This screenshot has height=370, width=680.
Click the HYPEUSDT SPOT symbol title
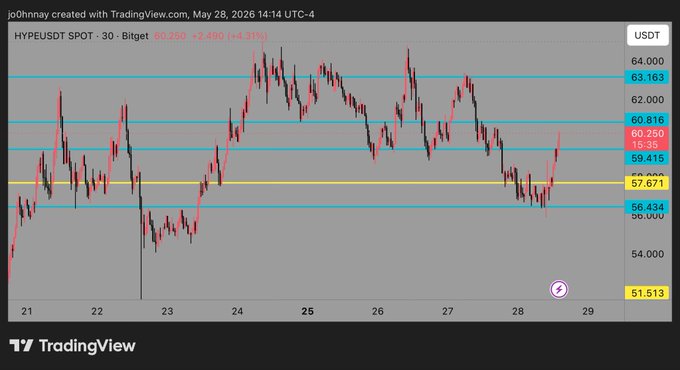coord(54,36)
